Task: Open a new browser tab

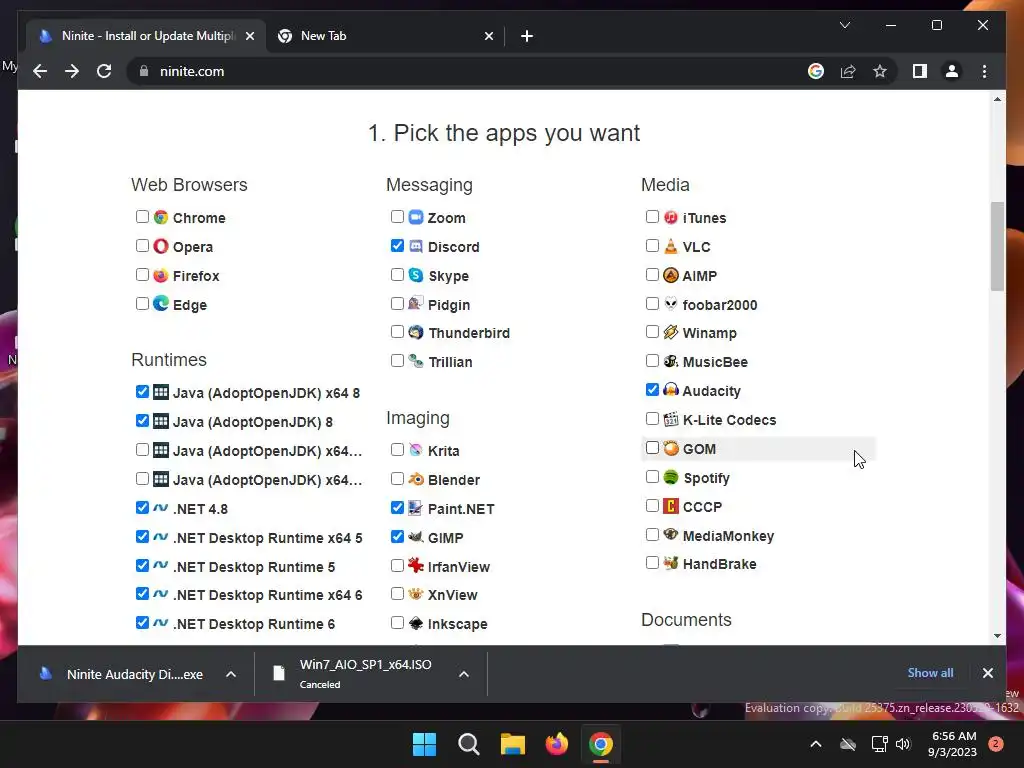Action: coord(527,36)
